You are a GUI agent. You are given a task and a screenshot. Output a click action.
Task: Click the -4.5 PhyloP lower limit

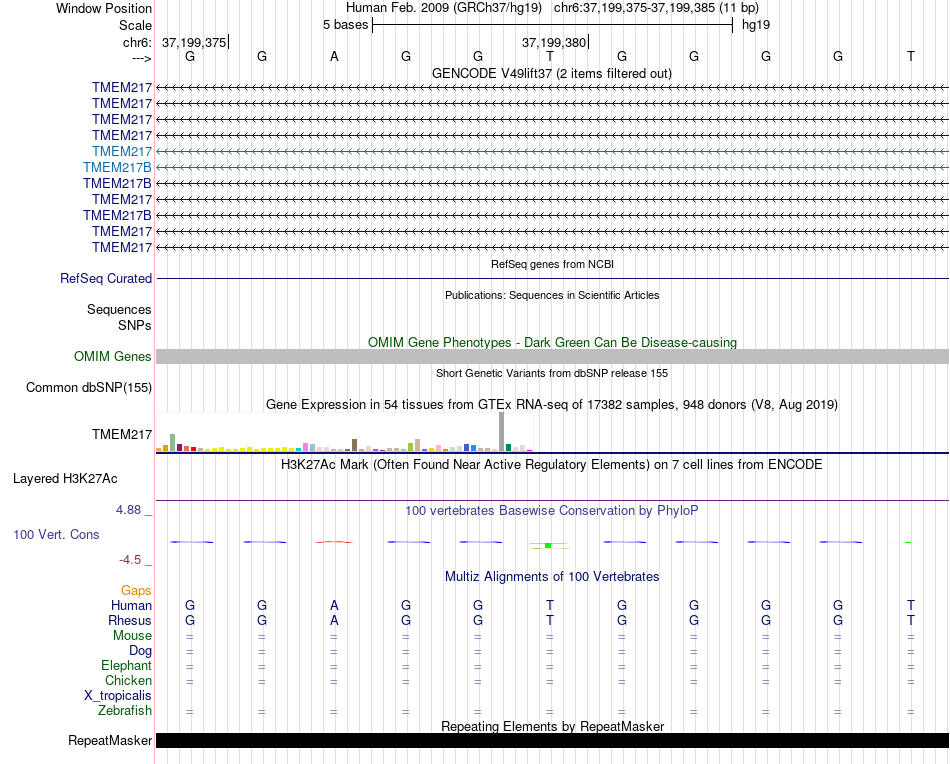(x=130, y=560)
